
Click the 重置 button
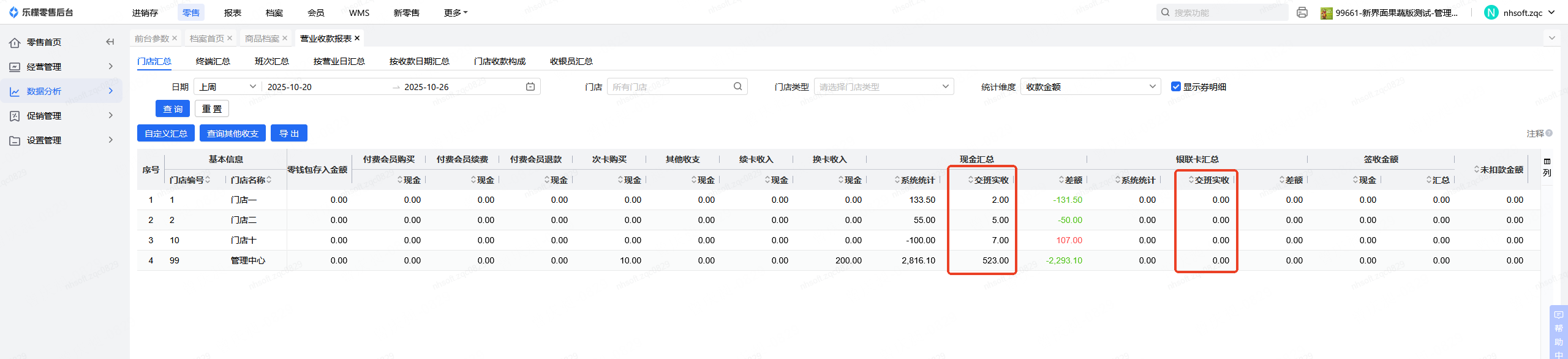click(x=212, y=109)
